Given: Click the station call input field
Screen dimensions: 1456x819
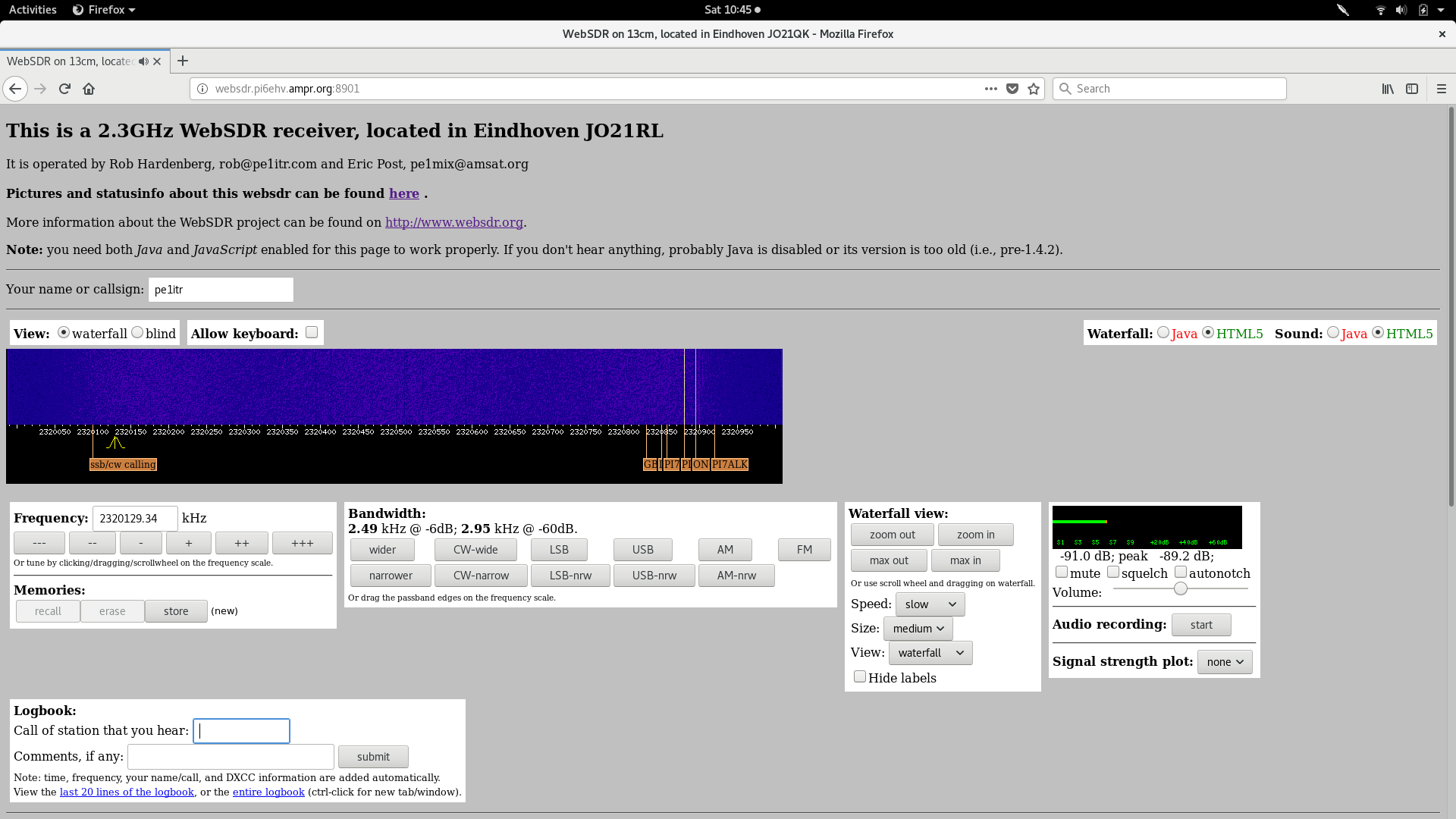Looking at the screenshot, I should point(241,731).
